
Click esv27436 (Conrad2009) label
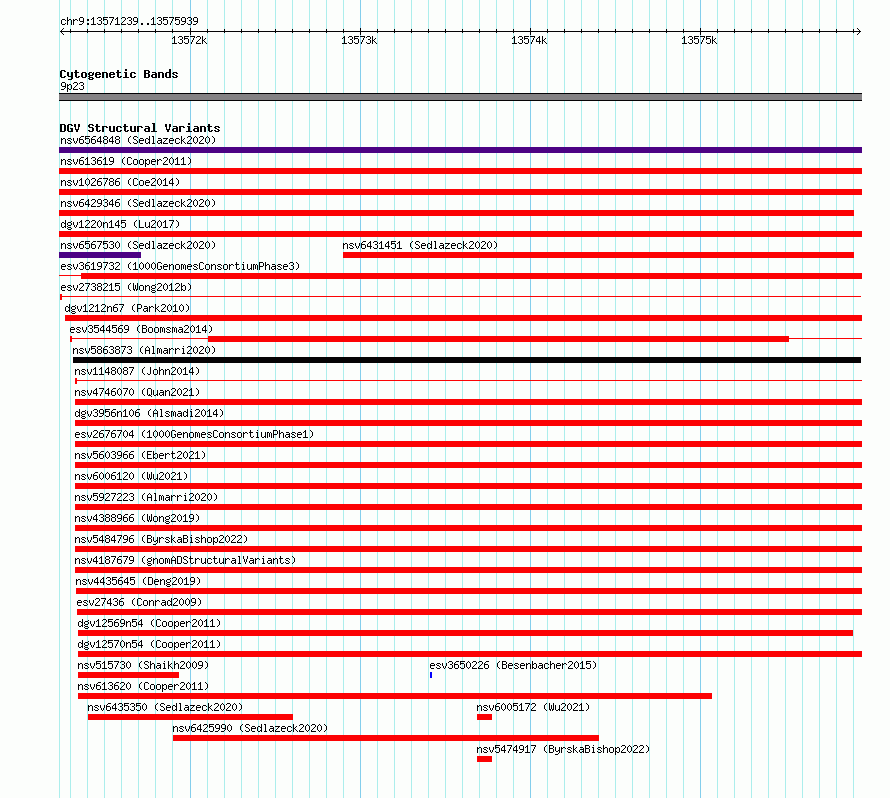(139, 602)
